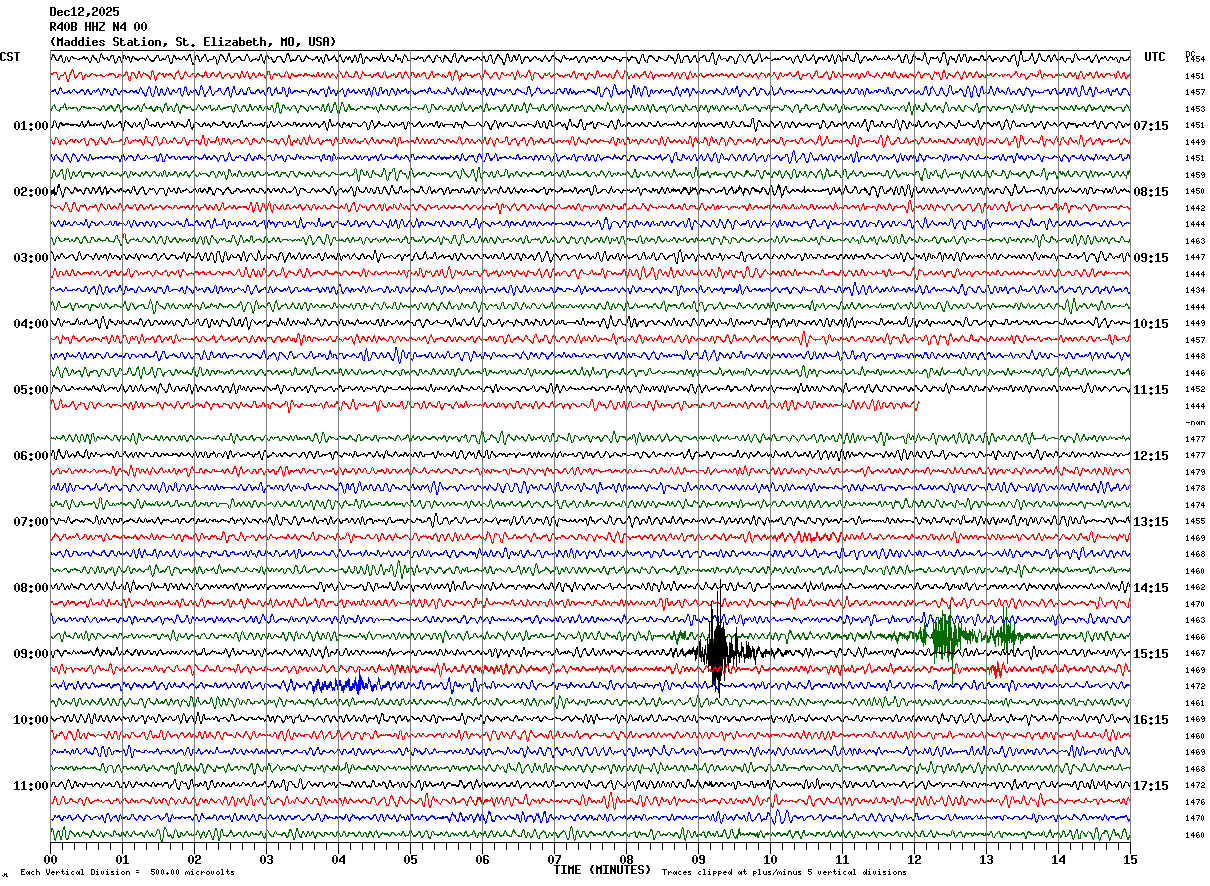1210x886 pixels.
Task: Select the 04:00 CST time label
Action: pyautogui.click(x=30, y=324)
